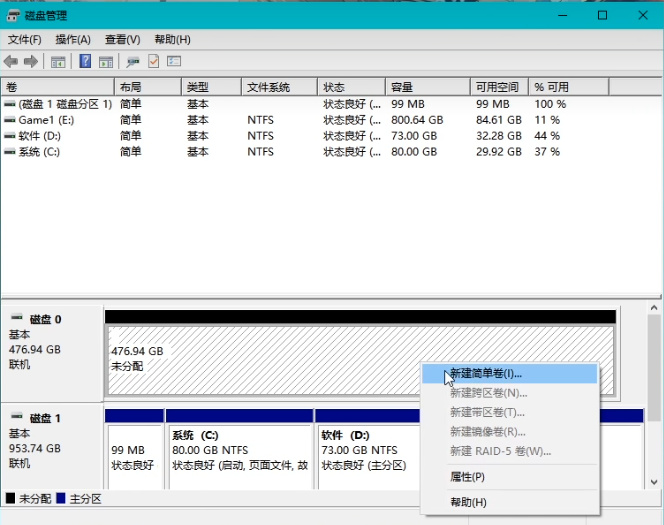Select the 99 MB partition on 磁盘 1
Viewport: 664px width, 525px height.
[x=135, y=456]
